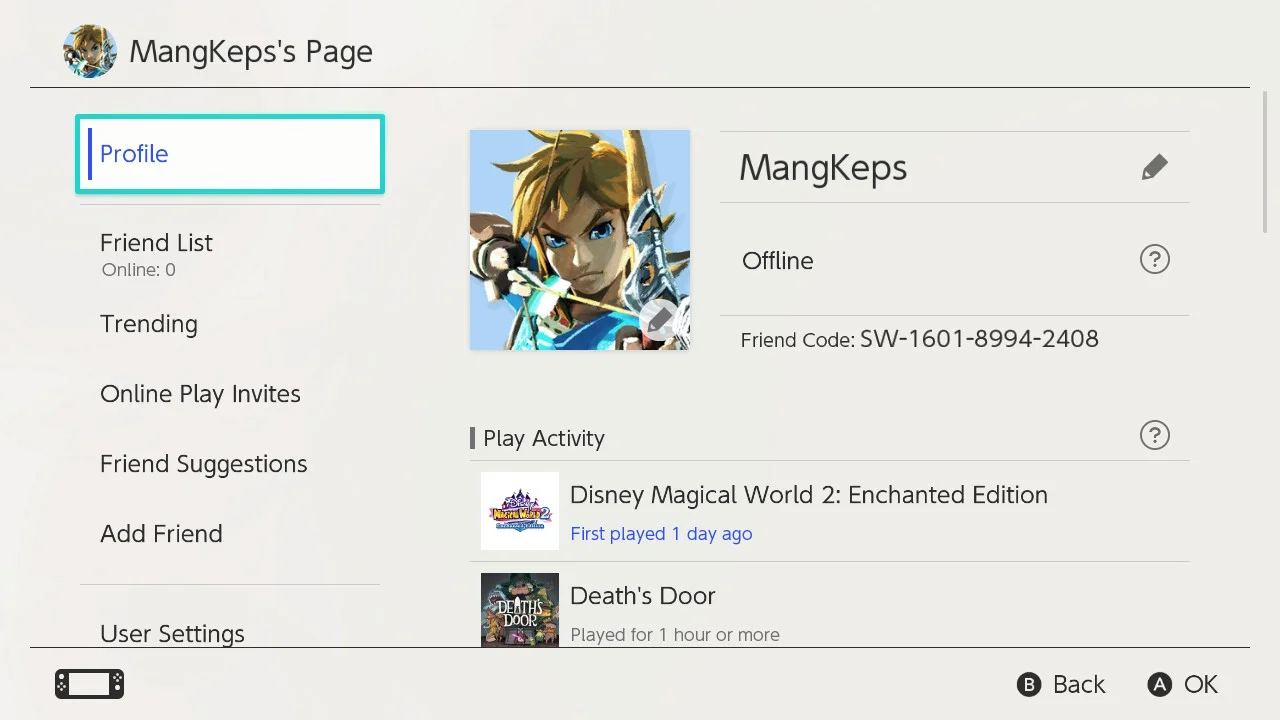
Task: Select the Profile menu item
Action: tap(230, 154)
